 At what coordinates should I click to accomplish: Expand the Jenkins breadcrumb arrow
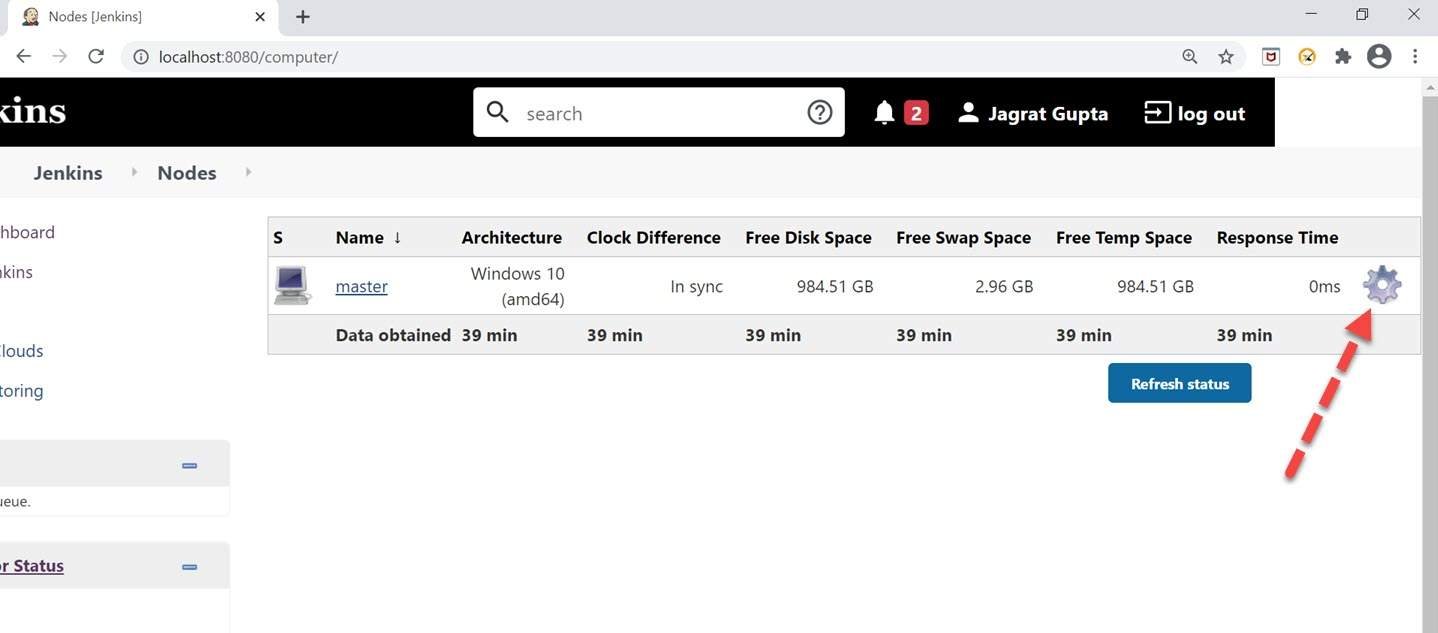pos(134,173)
